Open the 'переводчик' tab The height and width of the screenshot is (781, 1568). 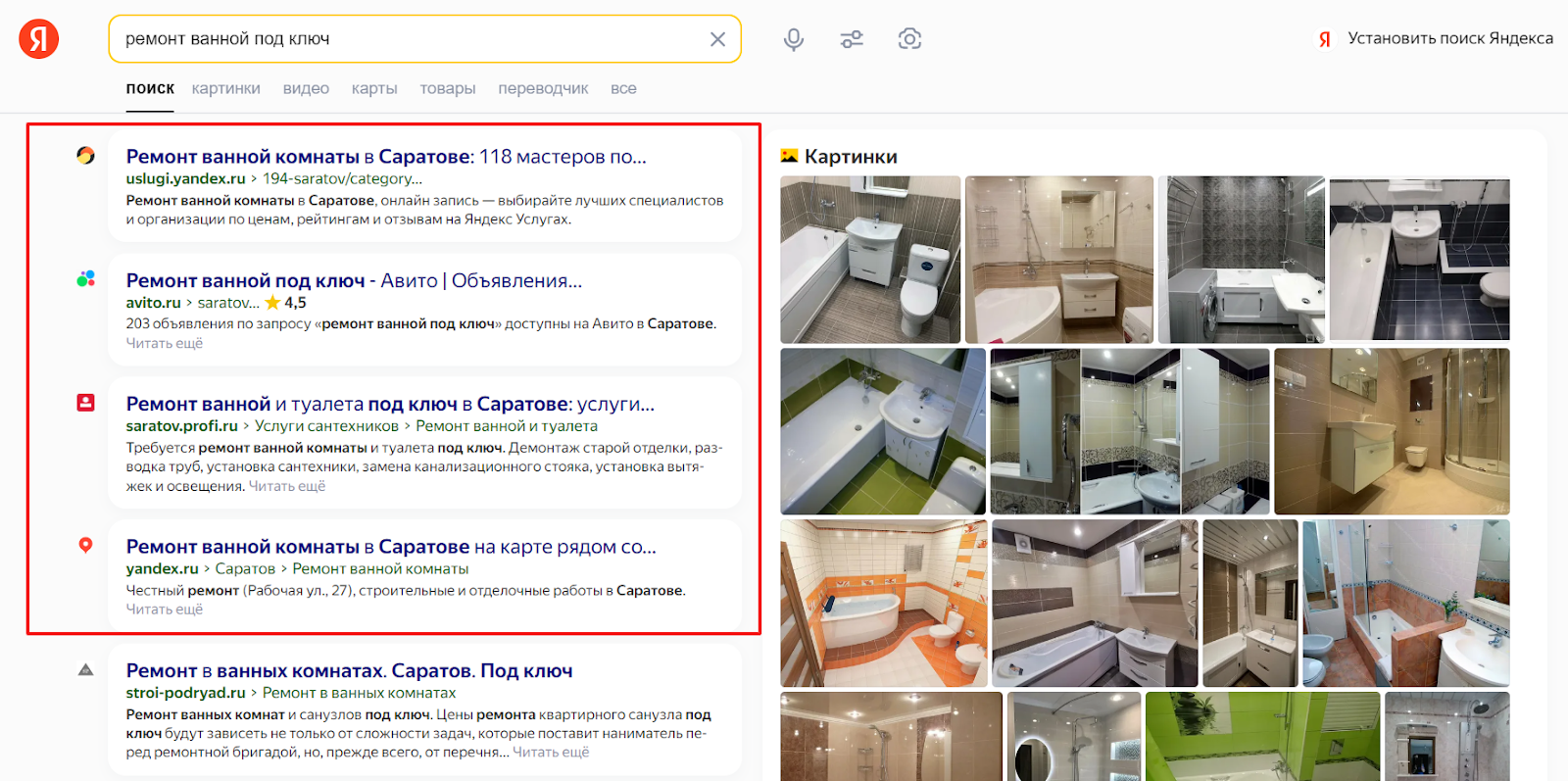(543, 88)
